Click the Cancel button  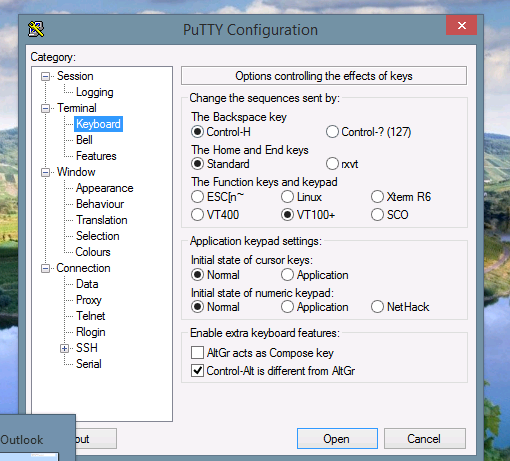click(425, 439)
